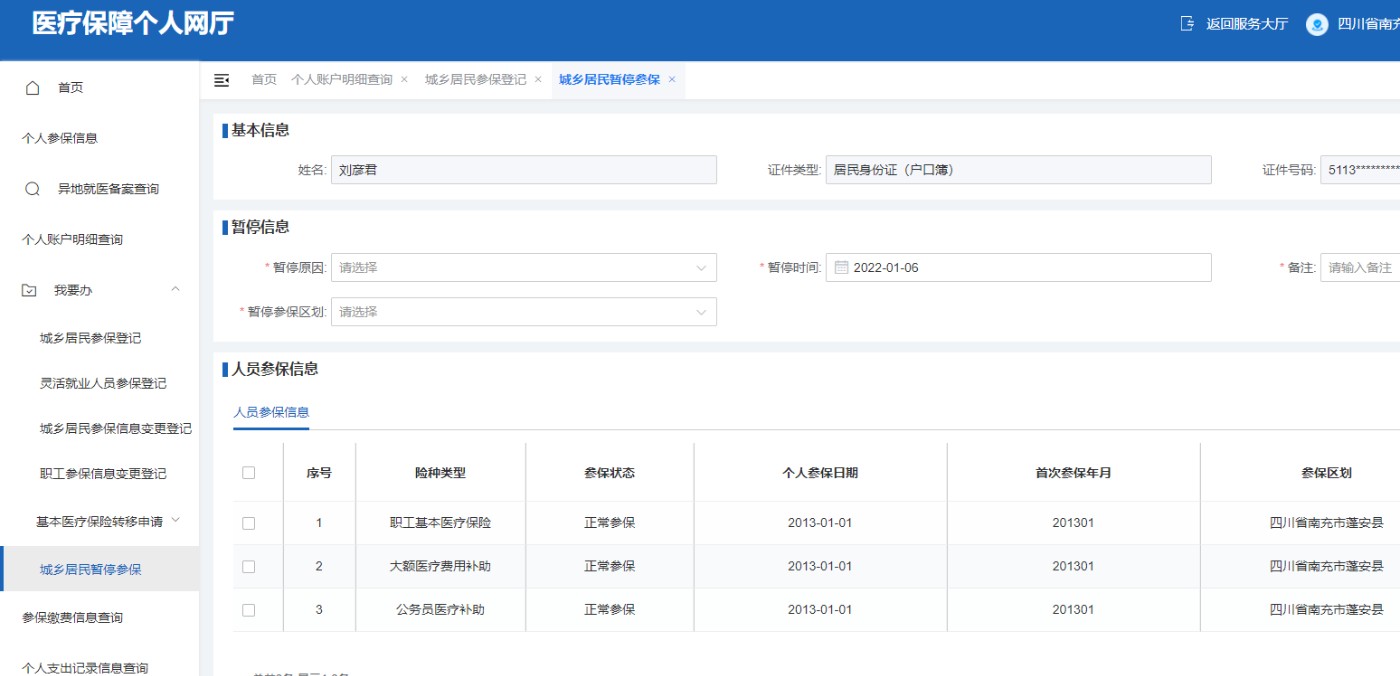Click the folder icon beside 我要办
The image size is (1400, 676).
29,290
